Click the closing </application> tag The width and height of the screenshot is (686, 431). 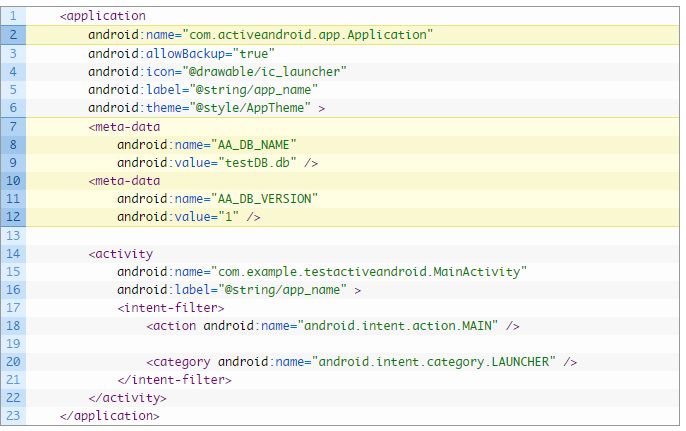[x=109, y=416]
